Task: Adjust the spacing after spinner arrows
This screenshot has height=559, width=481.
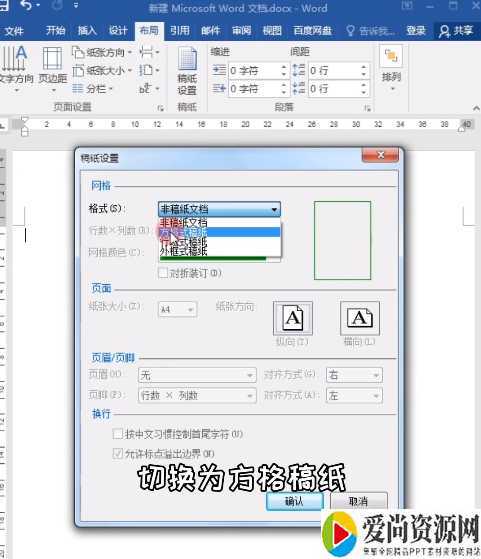Action: [364, 88]
